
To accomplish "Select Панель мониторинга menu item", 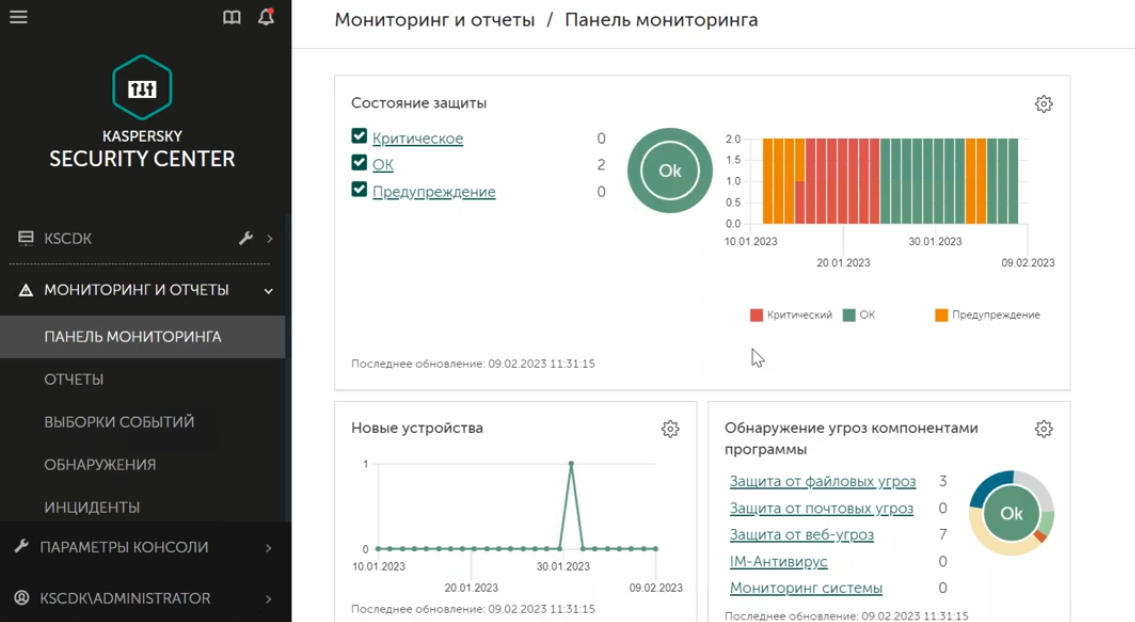I will [x=143, y=337].
